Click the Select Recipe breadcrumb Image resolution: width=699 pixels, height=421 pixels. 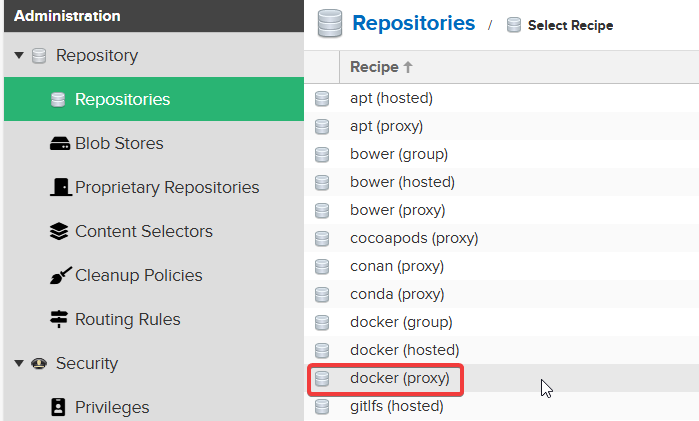click(570, 25)
